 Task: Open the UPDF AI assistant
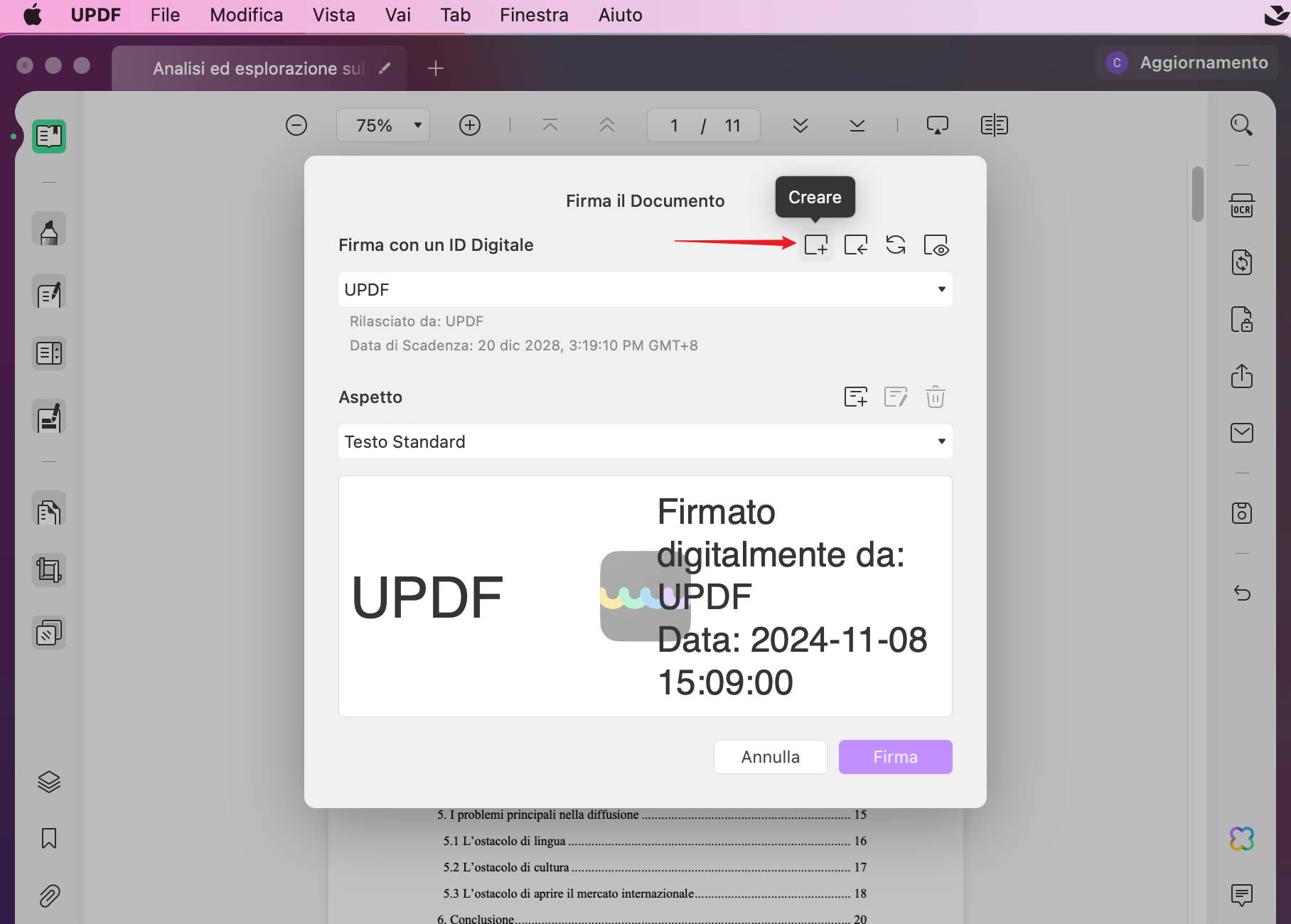[1242, 839]
